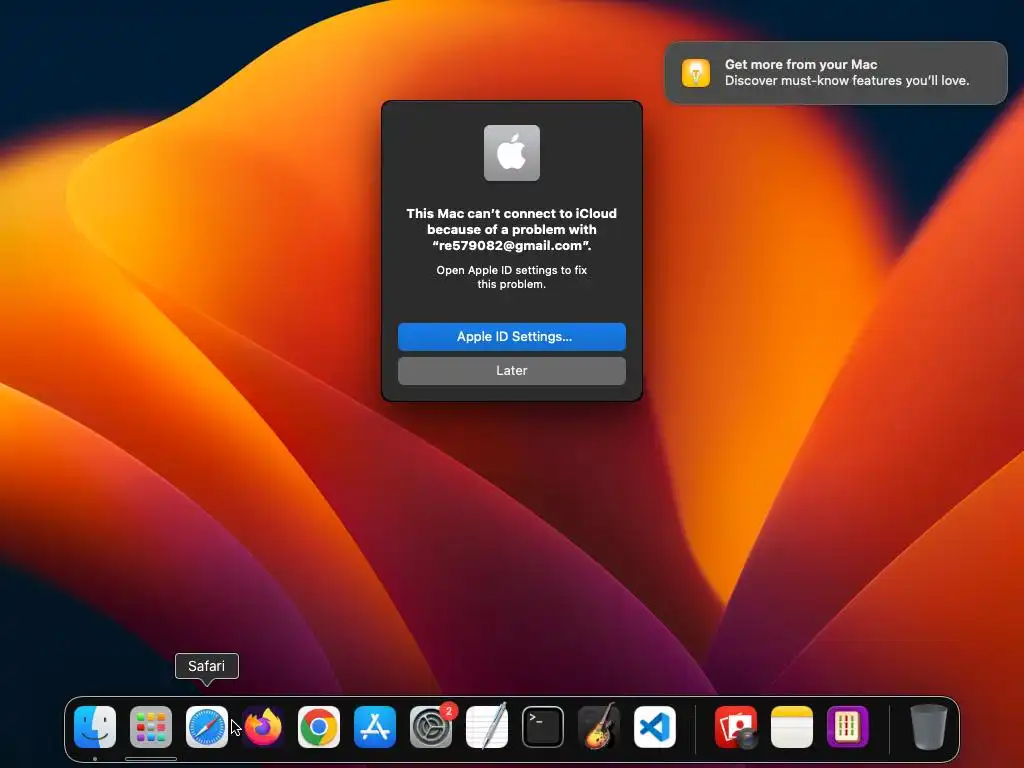This screenshot has width=1024, height=768.
Task: Open Launchpad in the dock
Action: (x=151, y=726)
